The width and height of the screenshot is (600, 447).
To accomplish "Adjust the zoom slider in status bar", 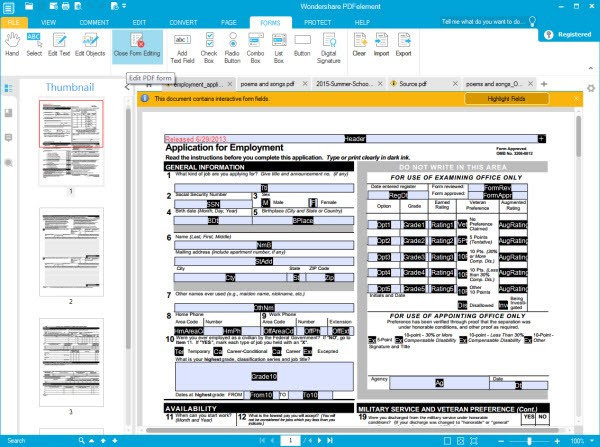I will click(x=529, y=441).
